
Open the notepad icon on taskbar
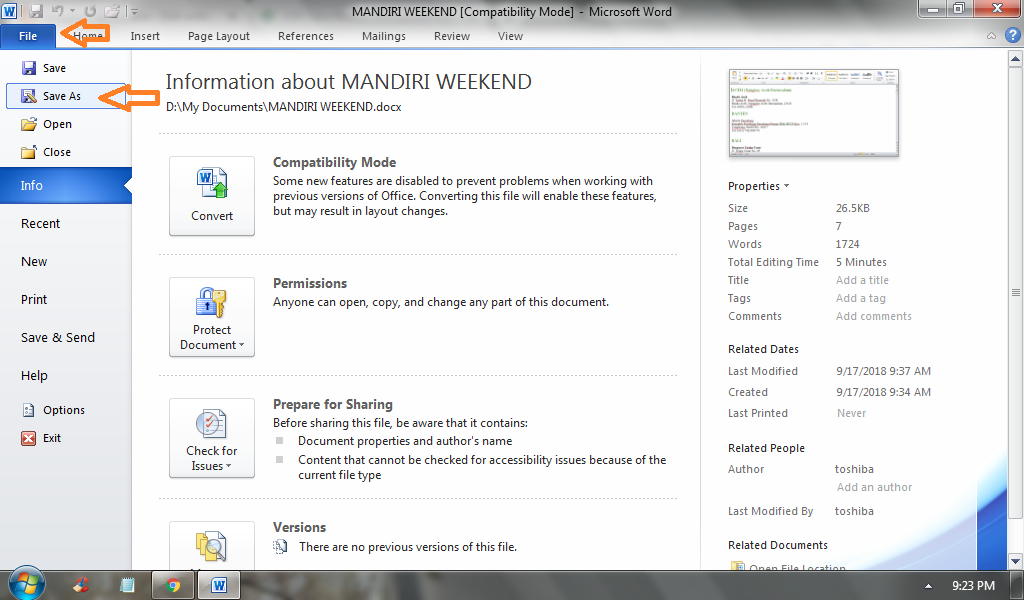(127, 585)
